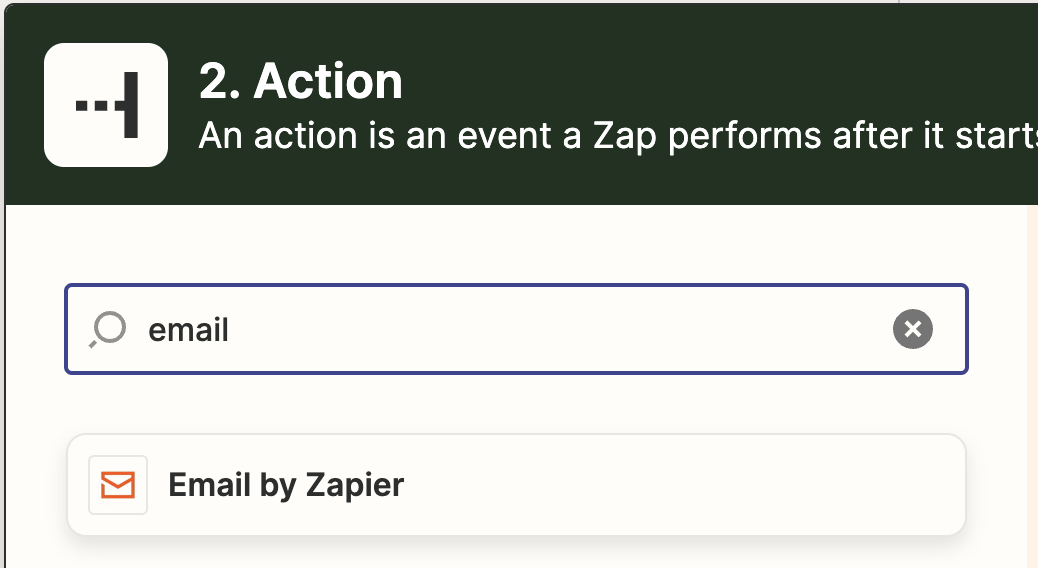Click empty space inside Email by Zapier card

(x=682, y=485)
